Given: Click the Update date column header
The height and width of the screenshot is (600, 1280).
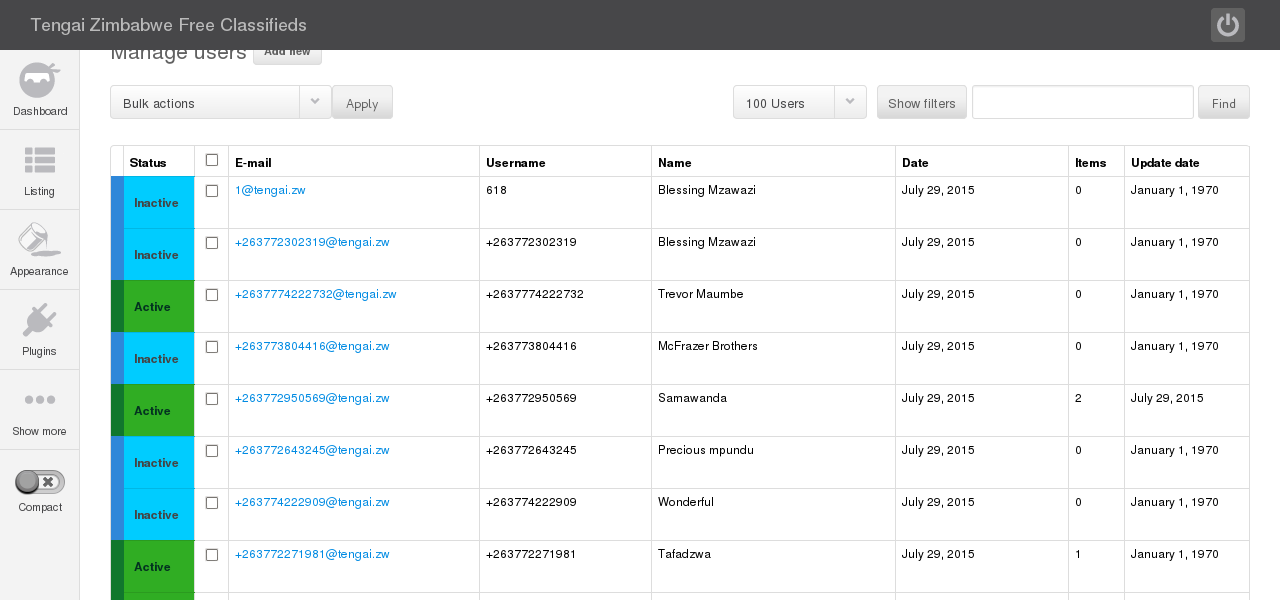Looking at the screenshot, I should (x=1165, y=162).
